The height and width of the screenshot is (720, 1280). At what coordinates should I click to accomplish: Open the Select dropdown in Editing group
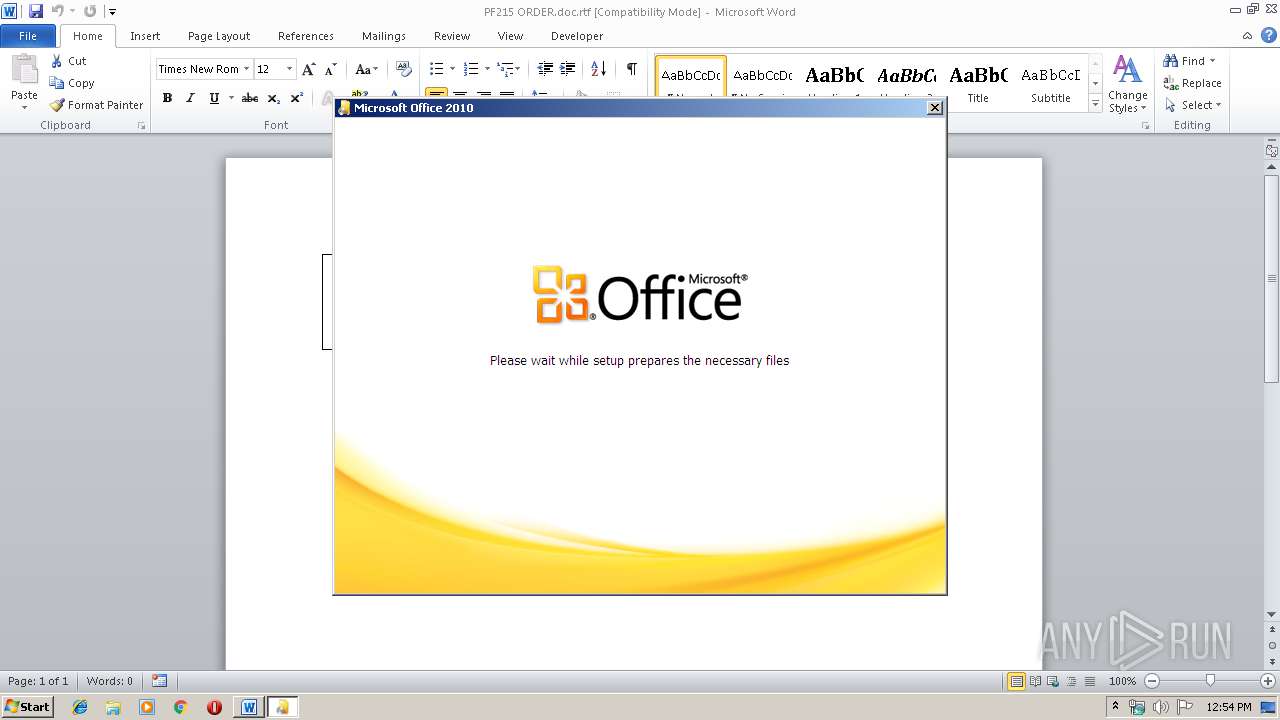1192,105
